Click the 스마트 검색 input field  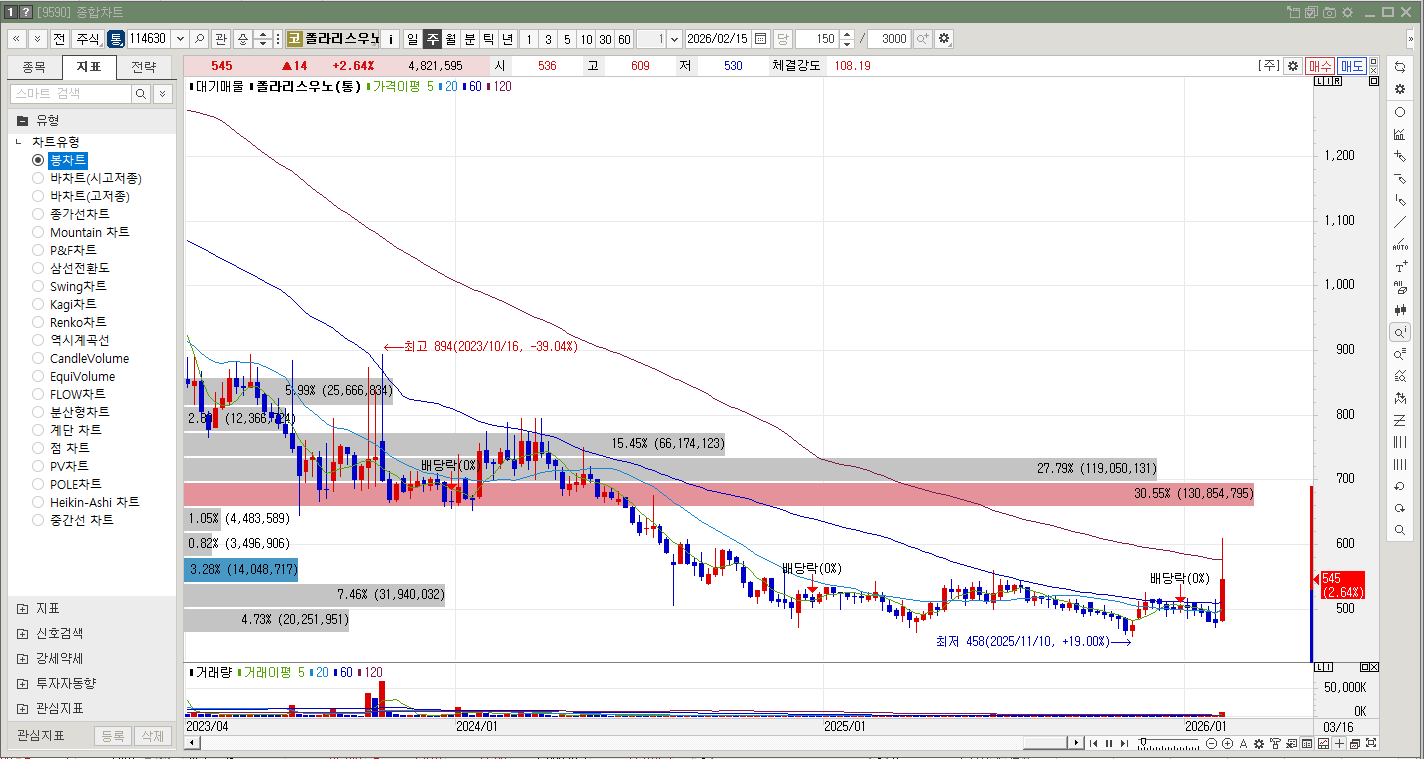click(x=70, y=93)
